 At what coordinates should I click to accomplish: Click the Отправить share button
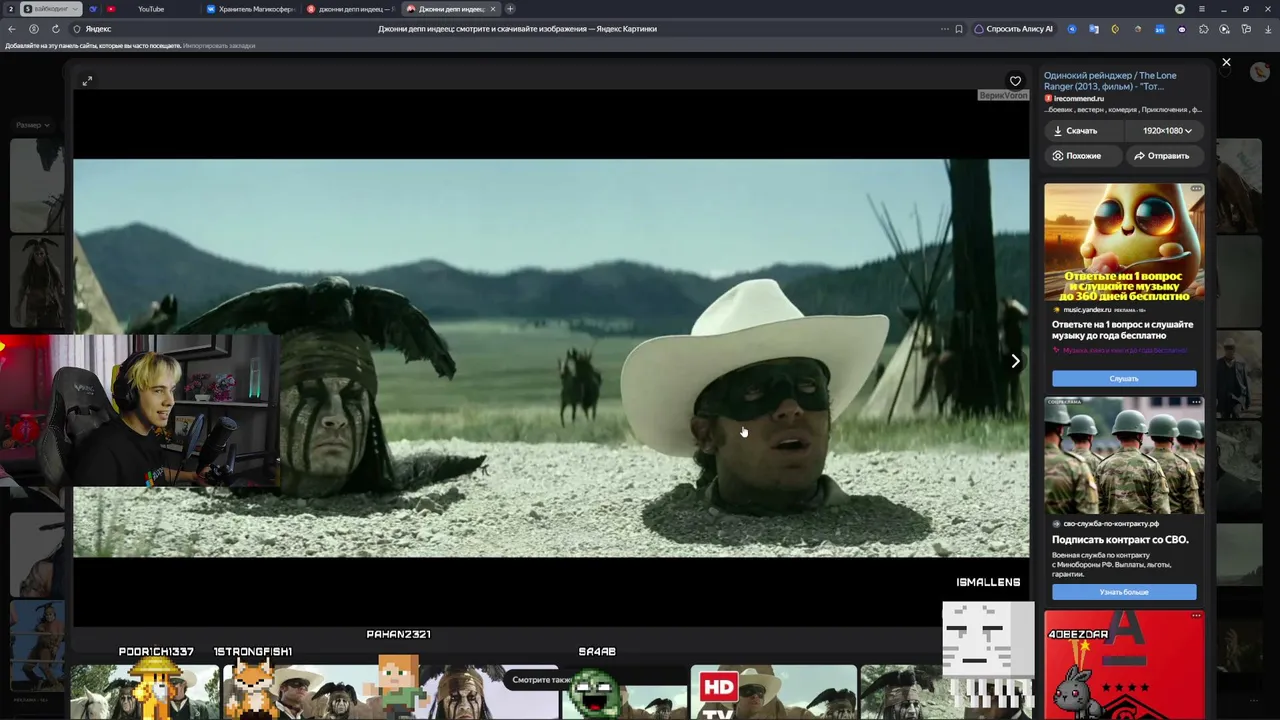coord(1165,156)
